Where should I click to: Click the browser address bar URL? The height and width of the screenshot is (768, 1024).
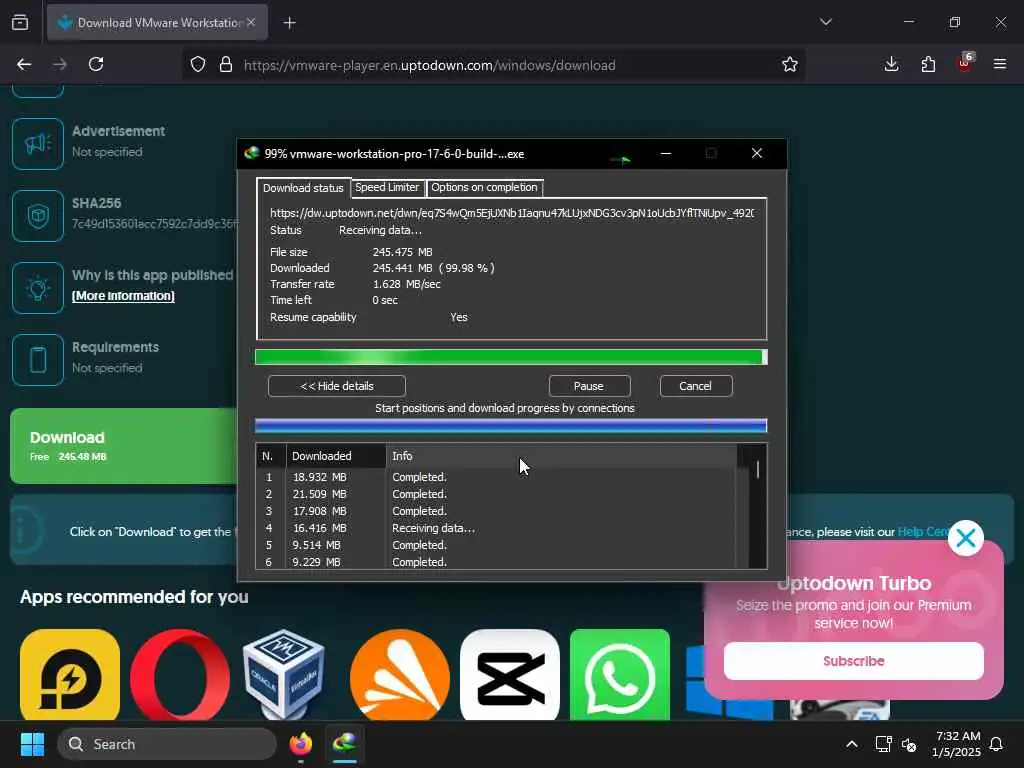[429, 65]
